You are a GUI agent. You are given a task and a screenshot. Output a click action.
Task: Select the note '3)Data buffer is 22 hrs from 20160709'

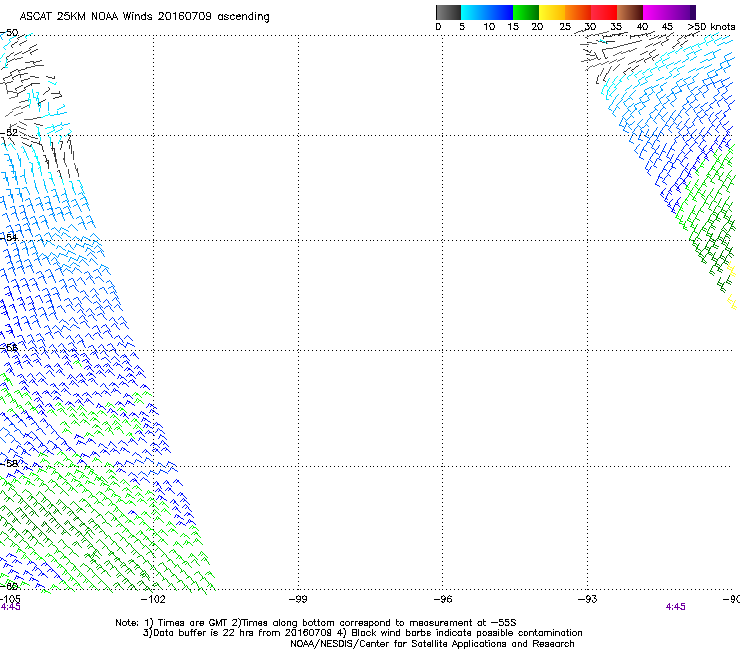tap(237, 633)
